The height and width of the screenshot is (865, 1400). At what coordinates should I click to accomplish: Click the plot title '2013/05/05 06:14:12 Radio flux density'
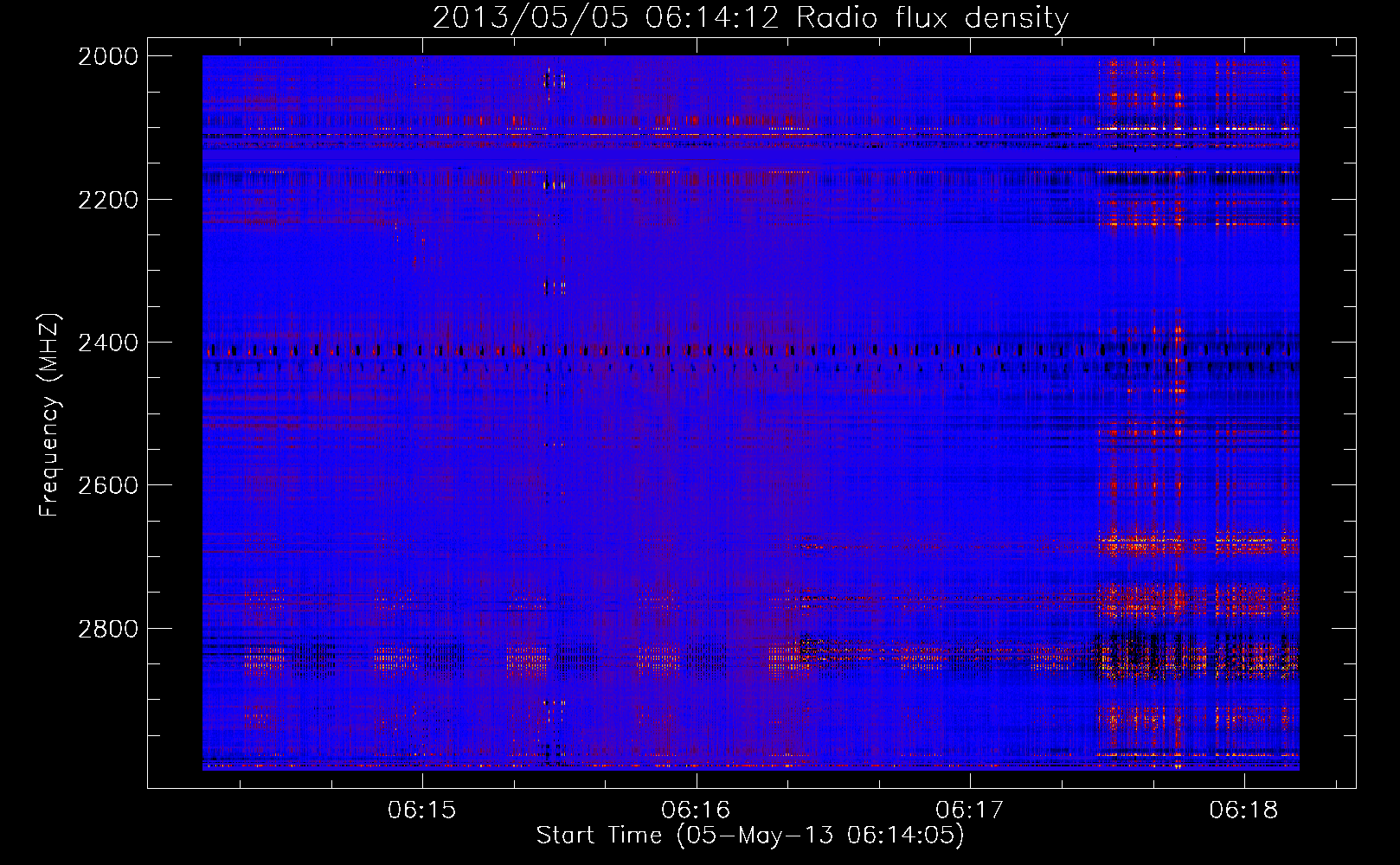coord(750,18)
